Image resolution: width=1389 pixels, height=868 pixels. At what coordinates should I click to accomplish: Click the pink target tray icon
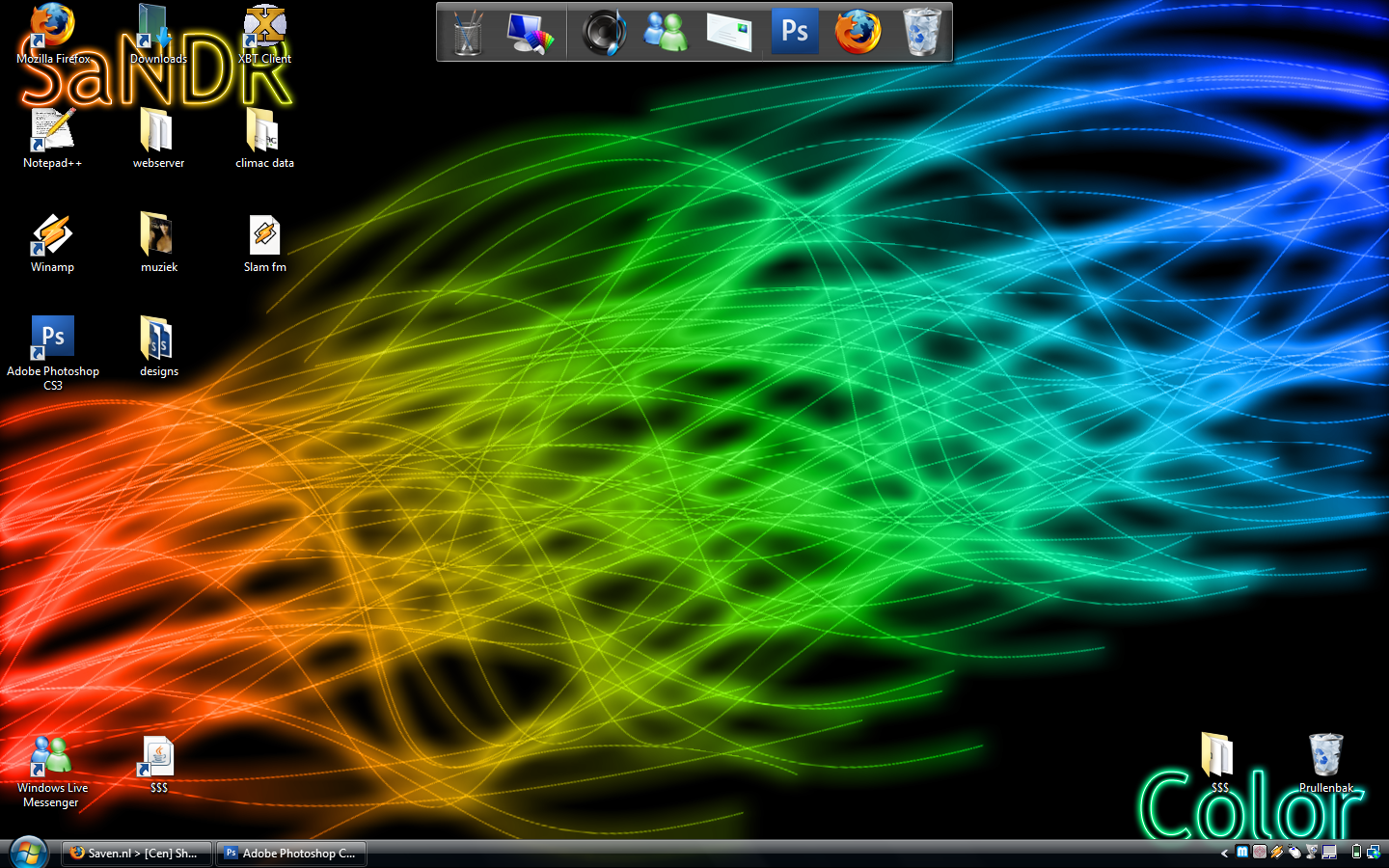1260,852
